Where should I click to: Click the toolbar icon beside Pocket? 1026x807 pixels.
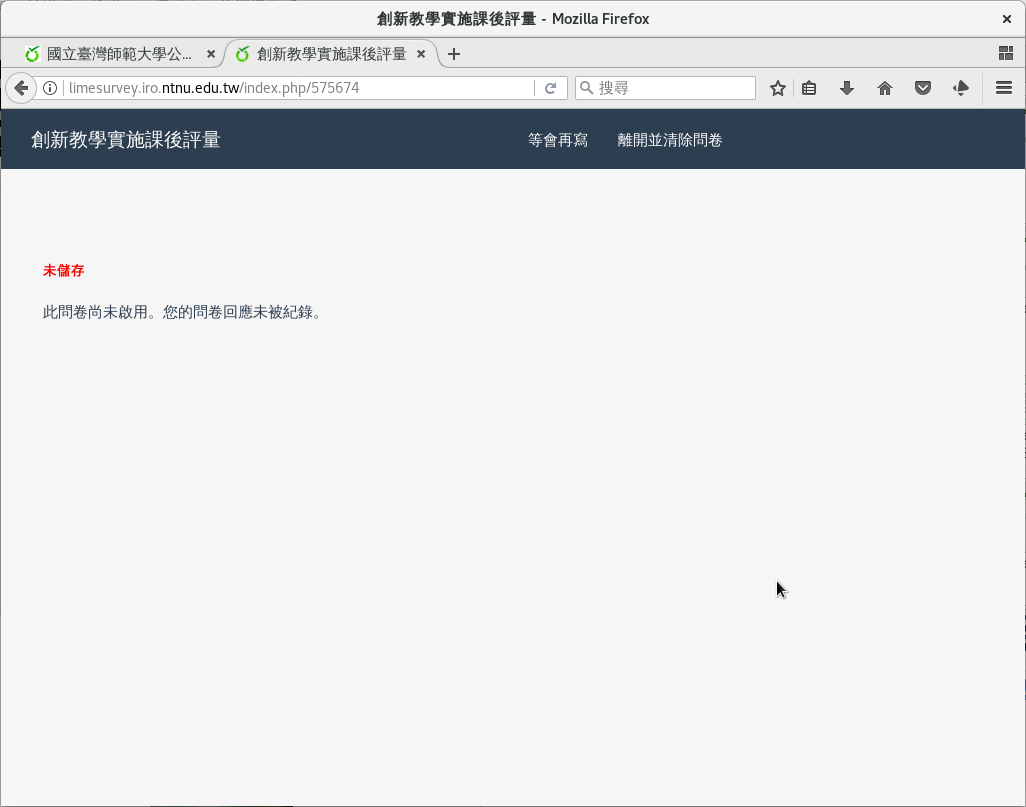(x=961, y=88)
